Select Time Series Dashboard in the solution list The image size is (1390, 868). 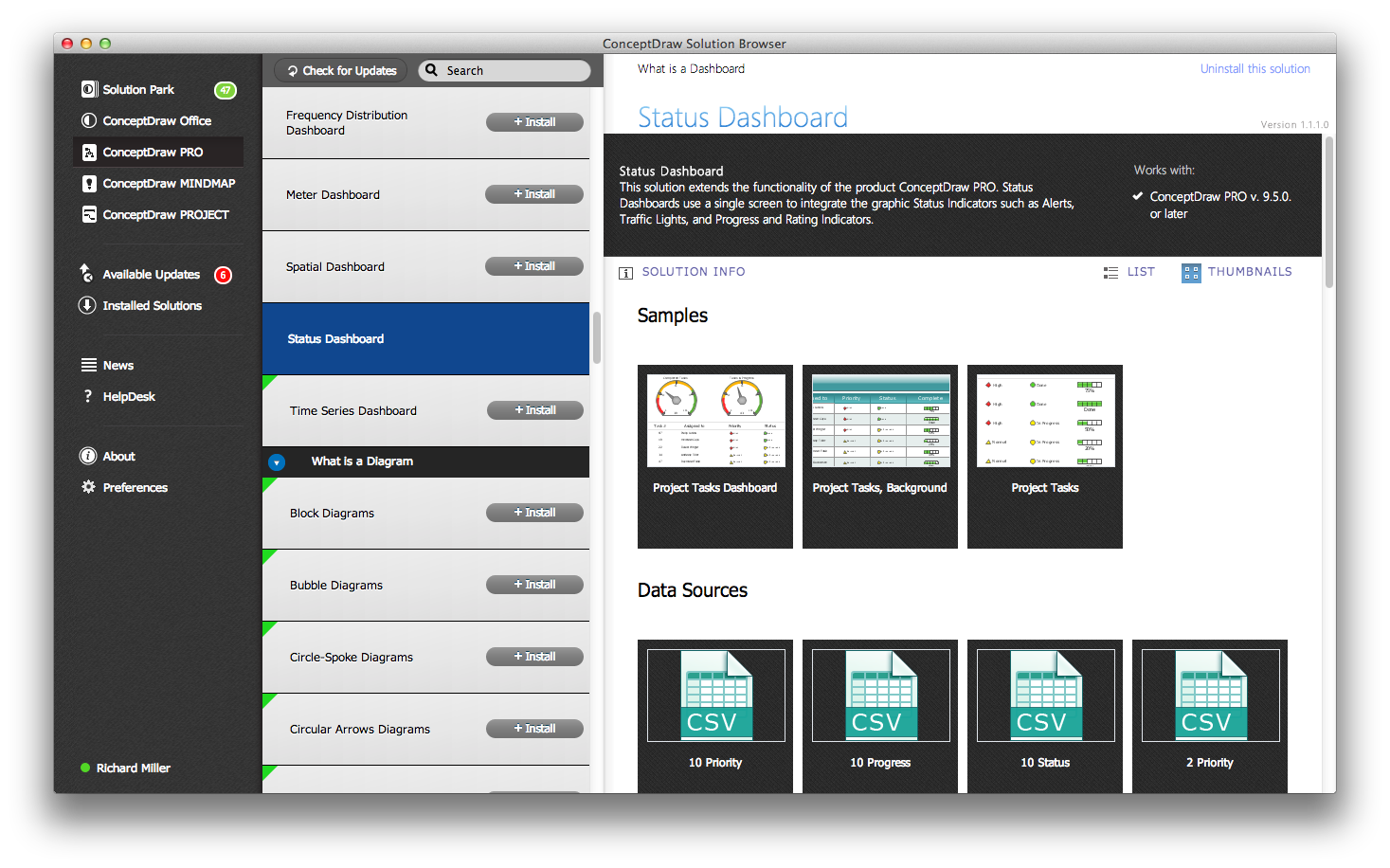(352, 410)
